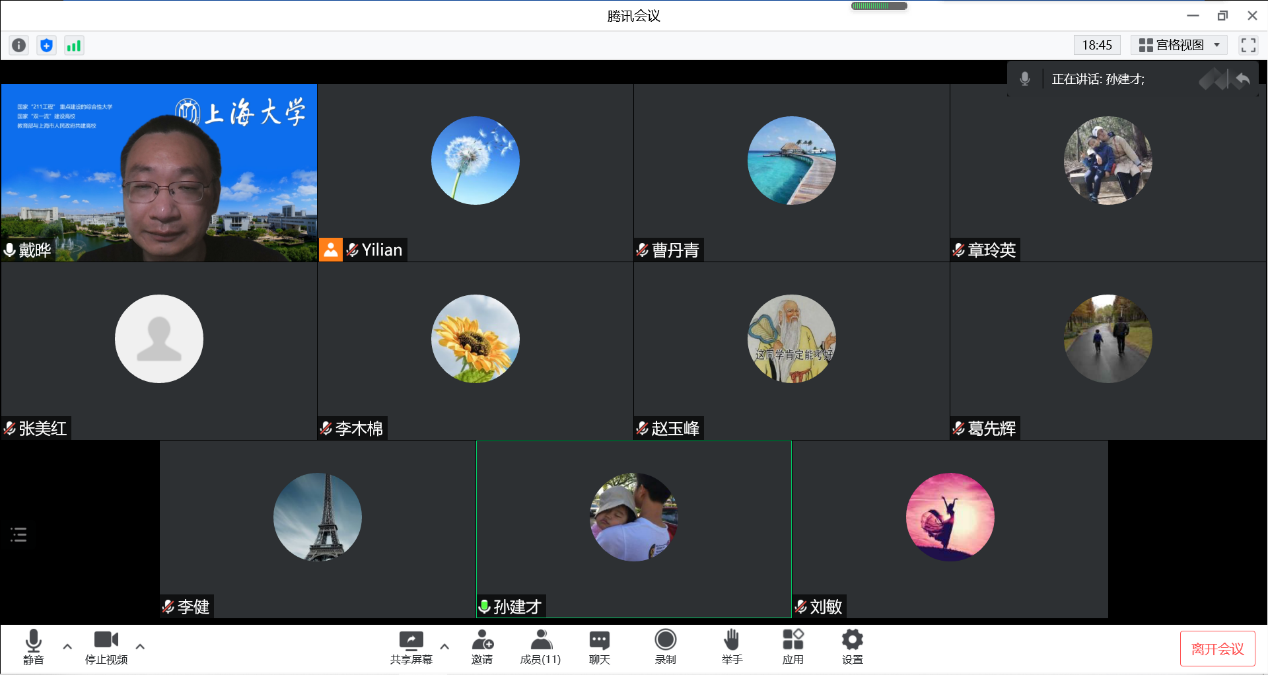This screenshot has width=1268, height=675.
Task: Expand video options arrow beside 停止视频
Action: click(140, 646)
